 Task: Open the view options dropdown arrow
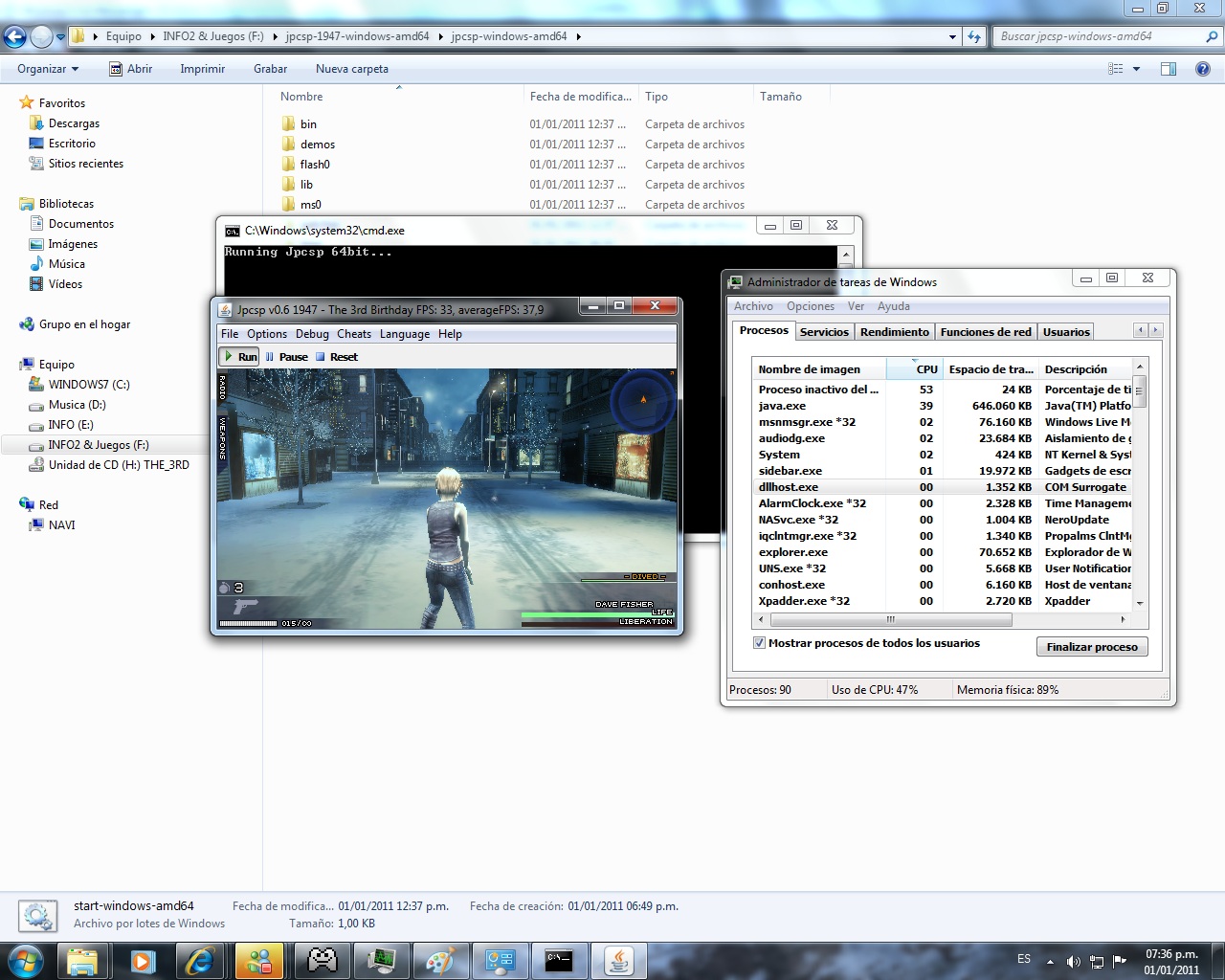tap(1137, 69)
